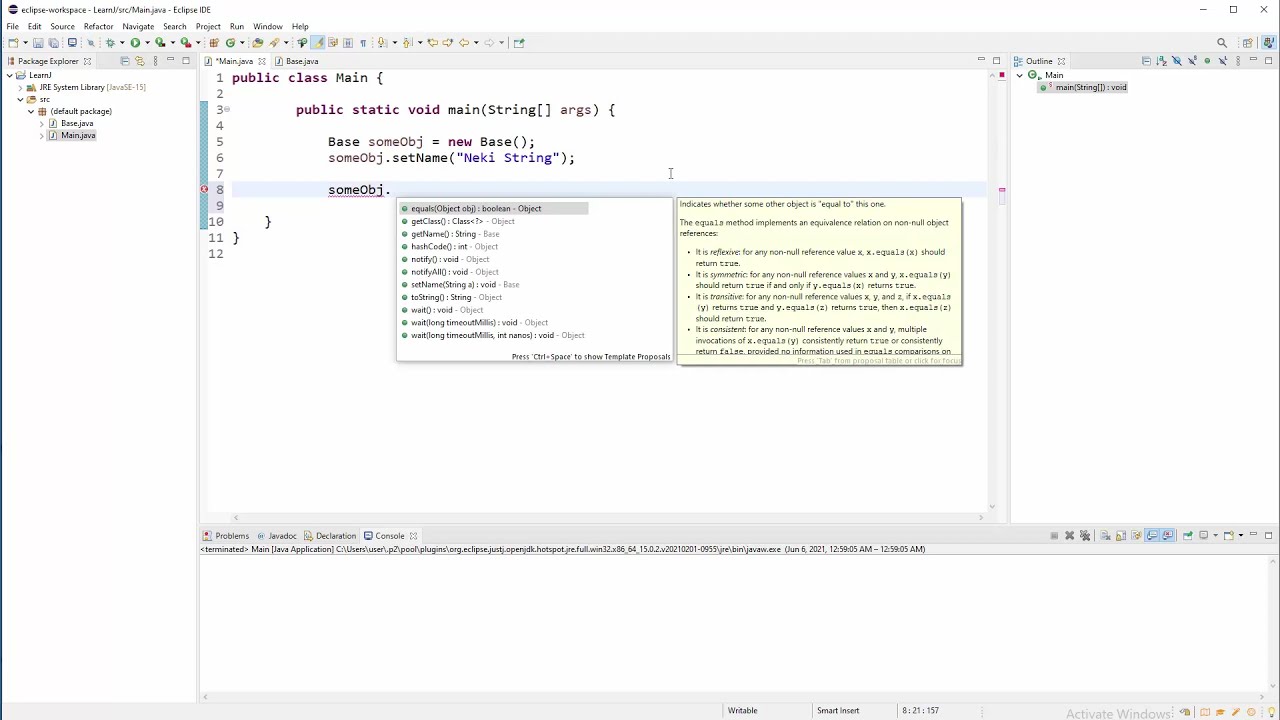The width and height of the screenshot is (1280, 720).
Task: Collapse All in Package Explorer
Action: point(124,61)
